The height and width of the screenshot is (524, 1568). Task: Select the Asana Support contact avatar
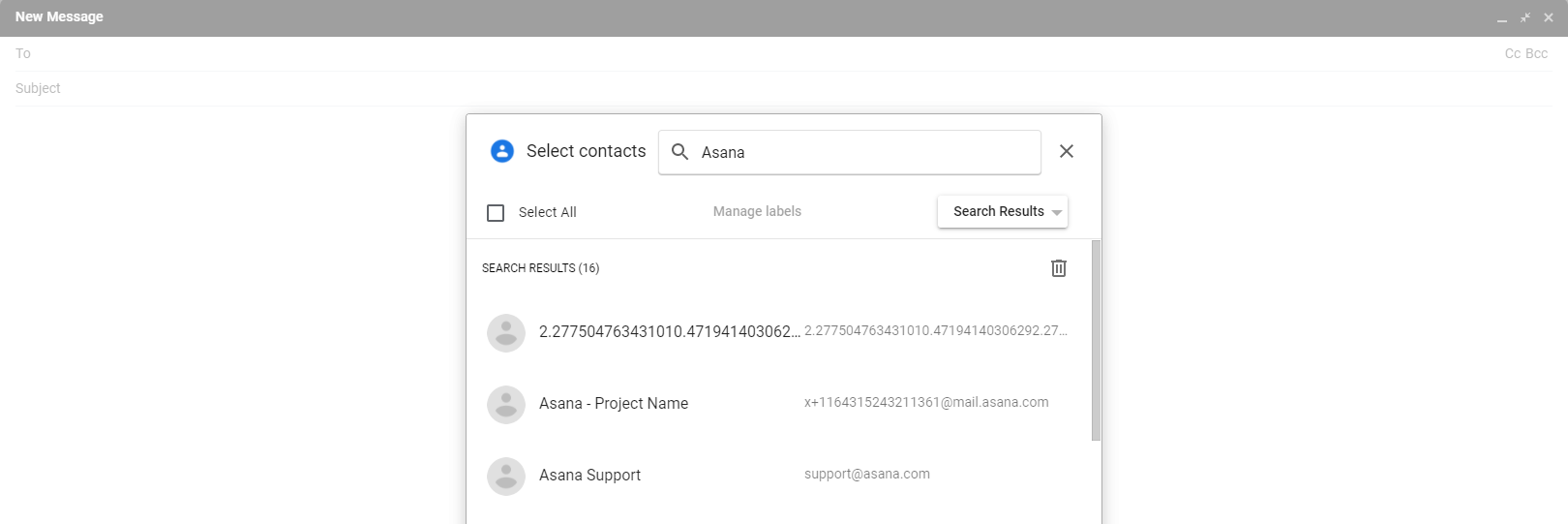click(506, 477)
